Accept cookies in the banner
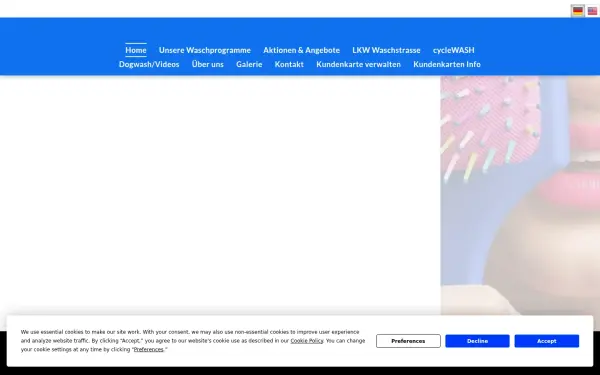This screenshot has height=375, width=600. pyautogui.click(x=546, y=341)
